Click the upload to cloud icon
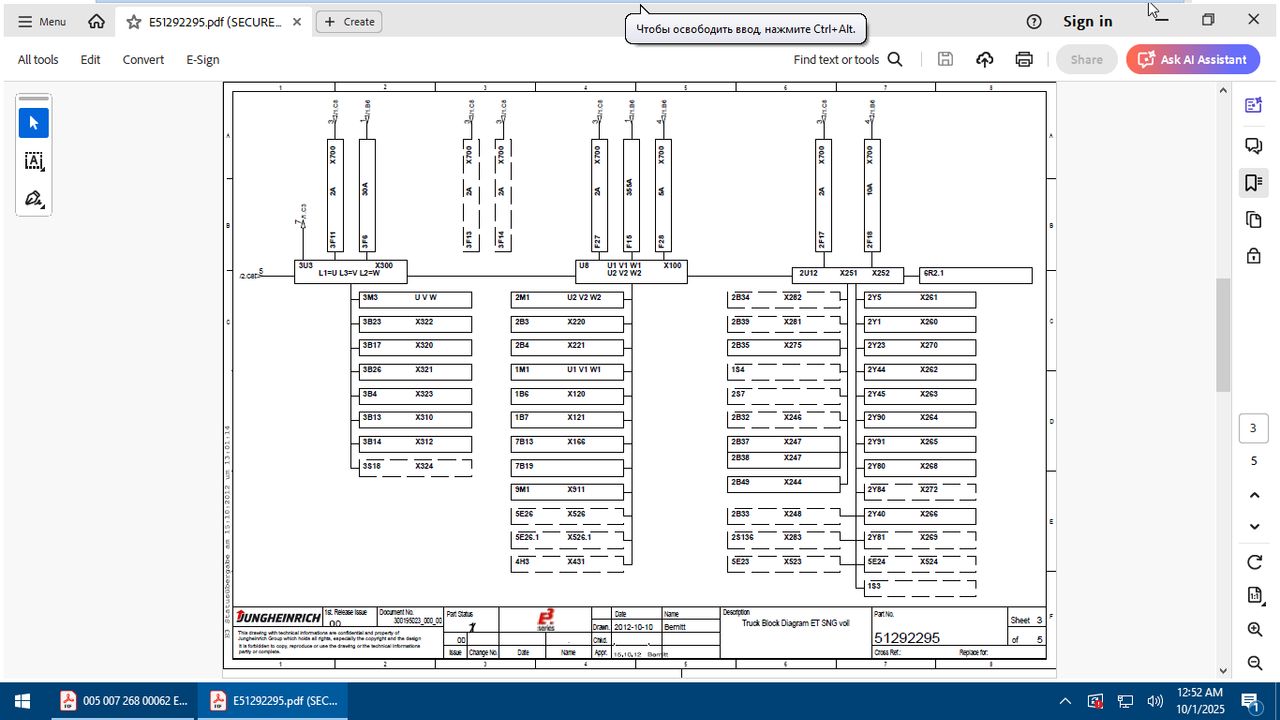Screen dimensions: 1280x720 [x=985, y=59]
